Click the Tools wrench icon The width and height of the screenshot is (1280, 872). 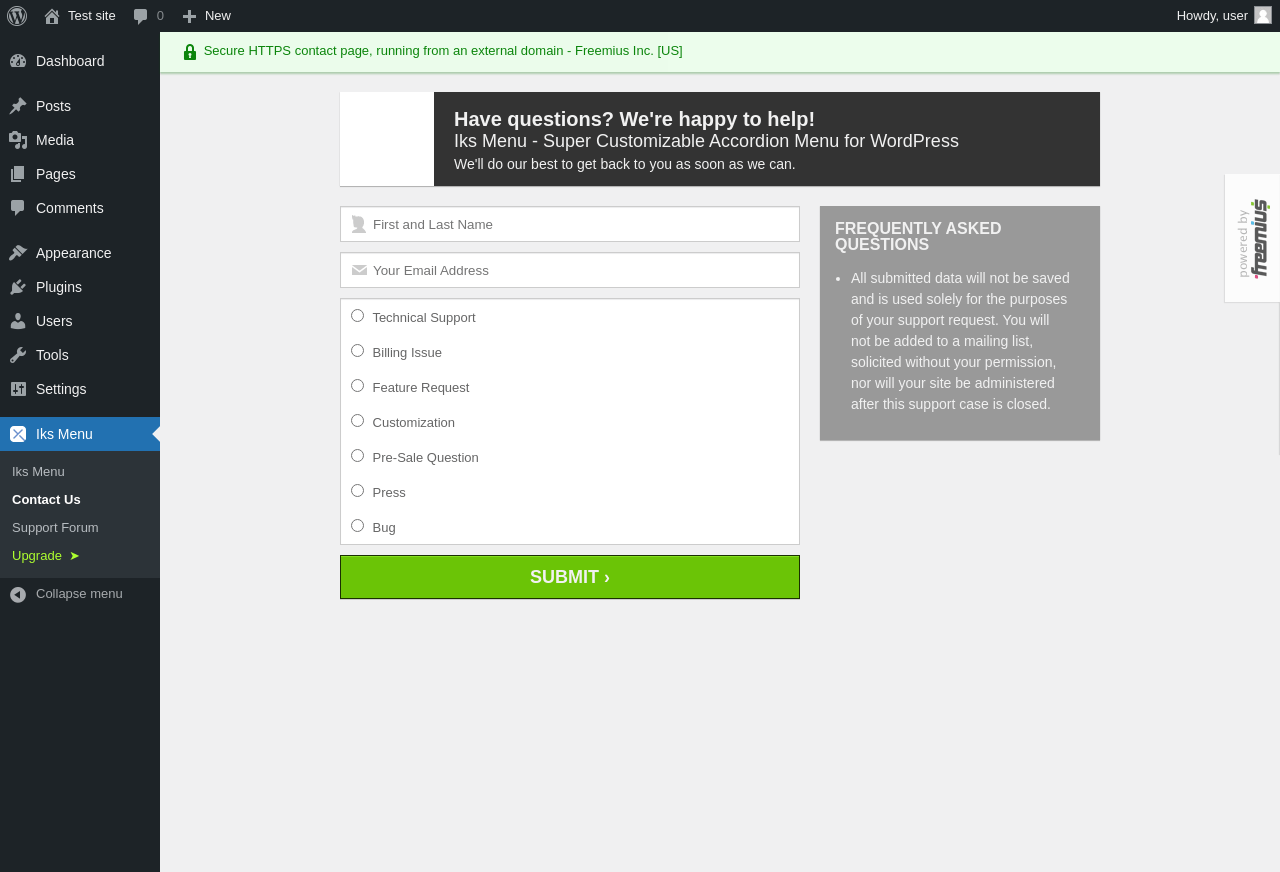pyautogui.click(x=18, y=355)
